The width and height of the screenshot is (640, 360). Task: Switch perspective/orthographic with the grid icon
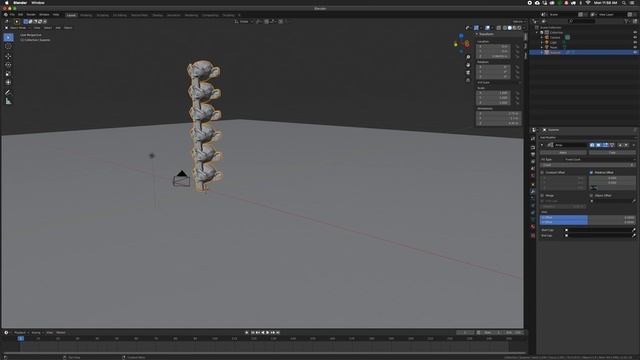pos(468,80)
